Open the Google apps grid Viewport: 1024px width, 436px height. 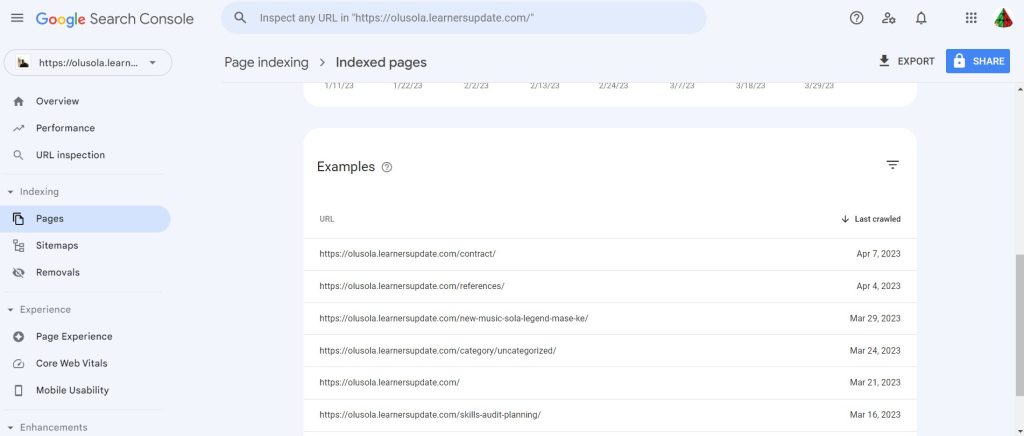(971, 18)
